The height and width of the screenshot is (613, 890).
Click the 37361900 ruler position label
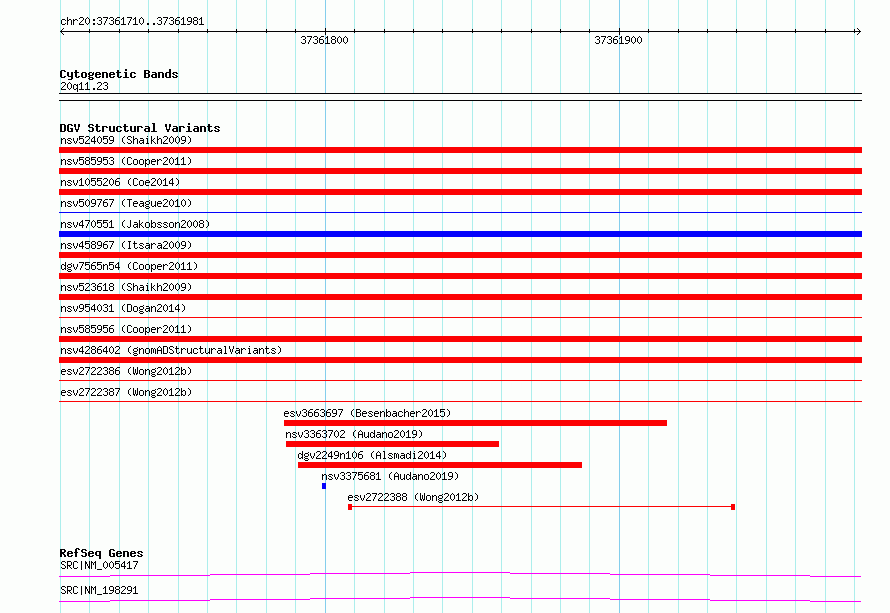pos(618,40)
